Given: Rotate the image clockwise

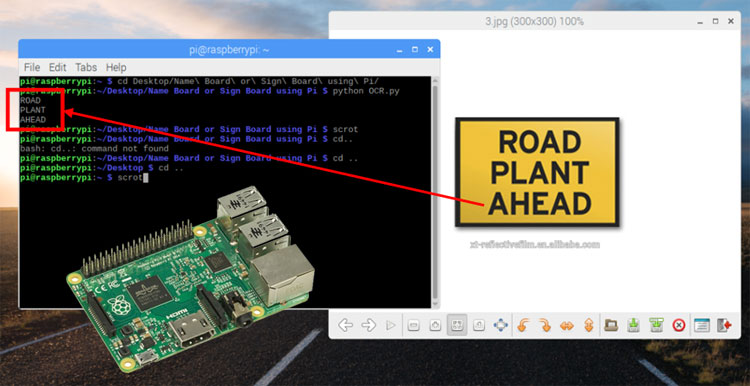Looking at the screenshot, I should tap(545, 326).
